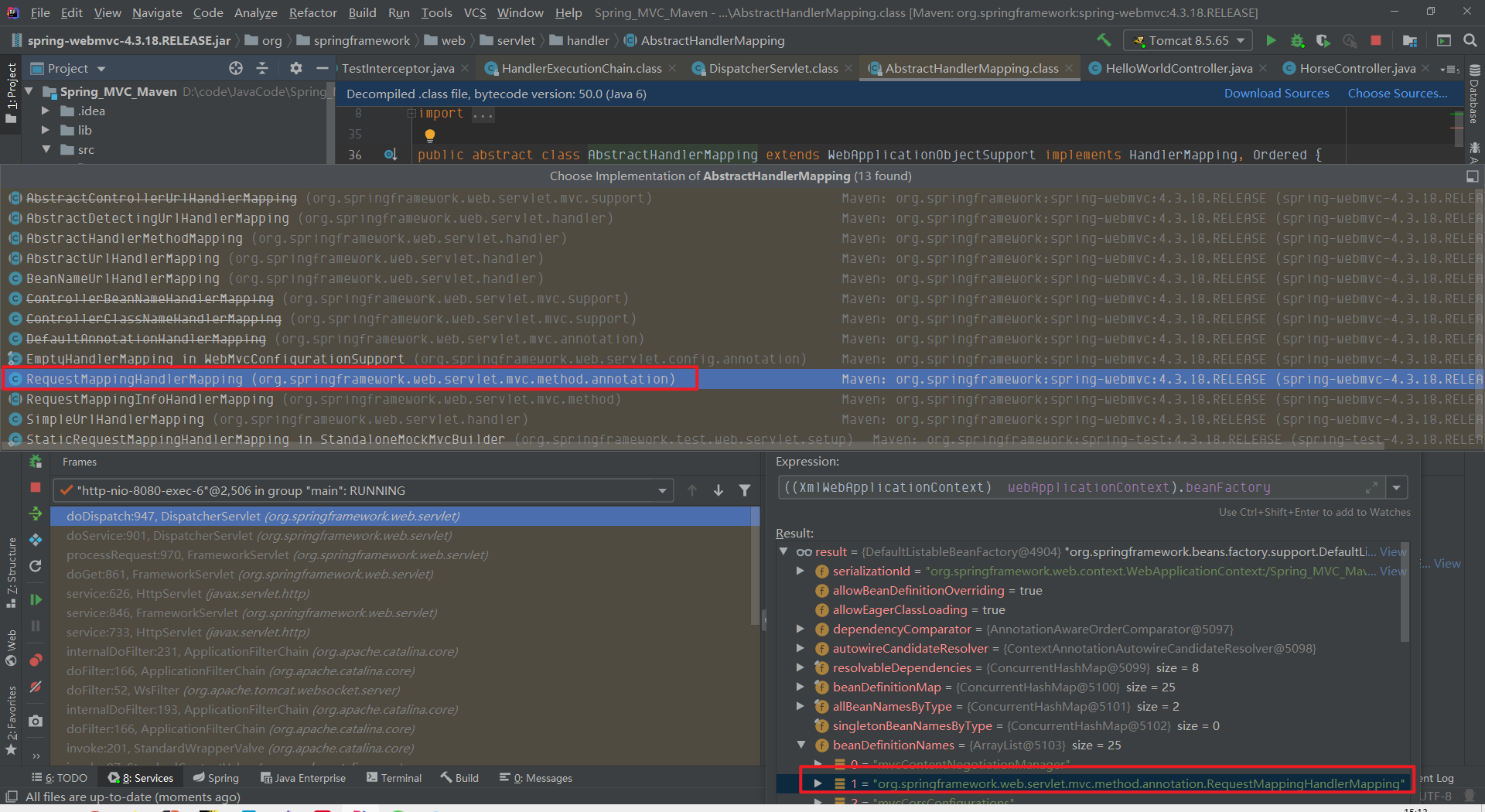This screenshot has height=812, width=1485.
Task: Collapse the src folder
Action: [46, 149]
